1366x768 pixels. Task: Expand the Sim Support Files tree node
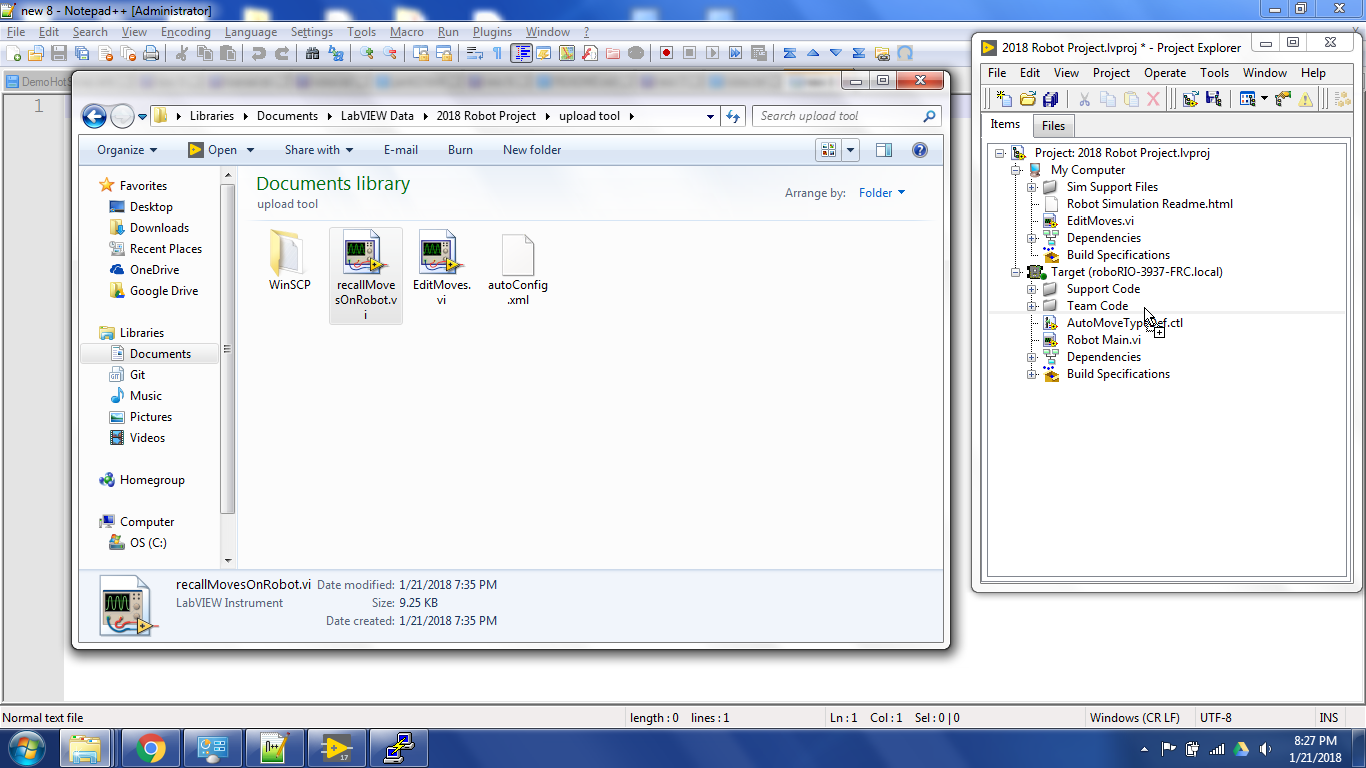1032,187
